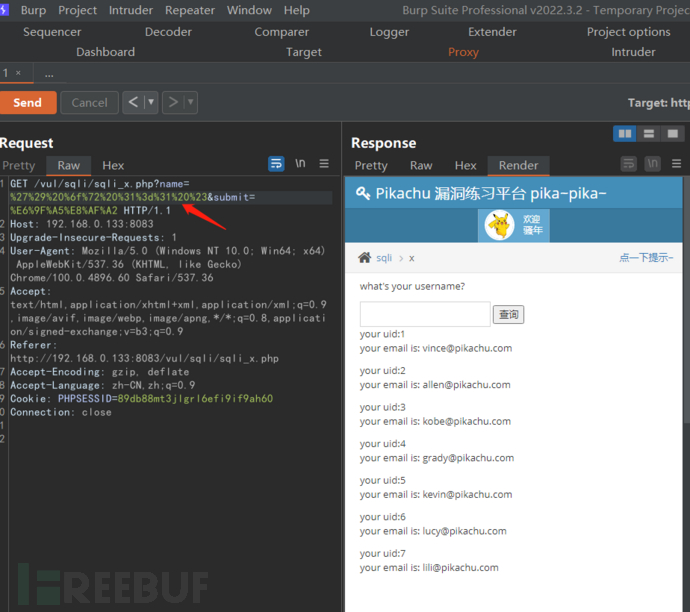Switch to the Proxy tab
This screenshot has width=690, height=612.
pyautogui.click(x=463, y=52)
